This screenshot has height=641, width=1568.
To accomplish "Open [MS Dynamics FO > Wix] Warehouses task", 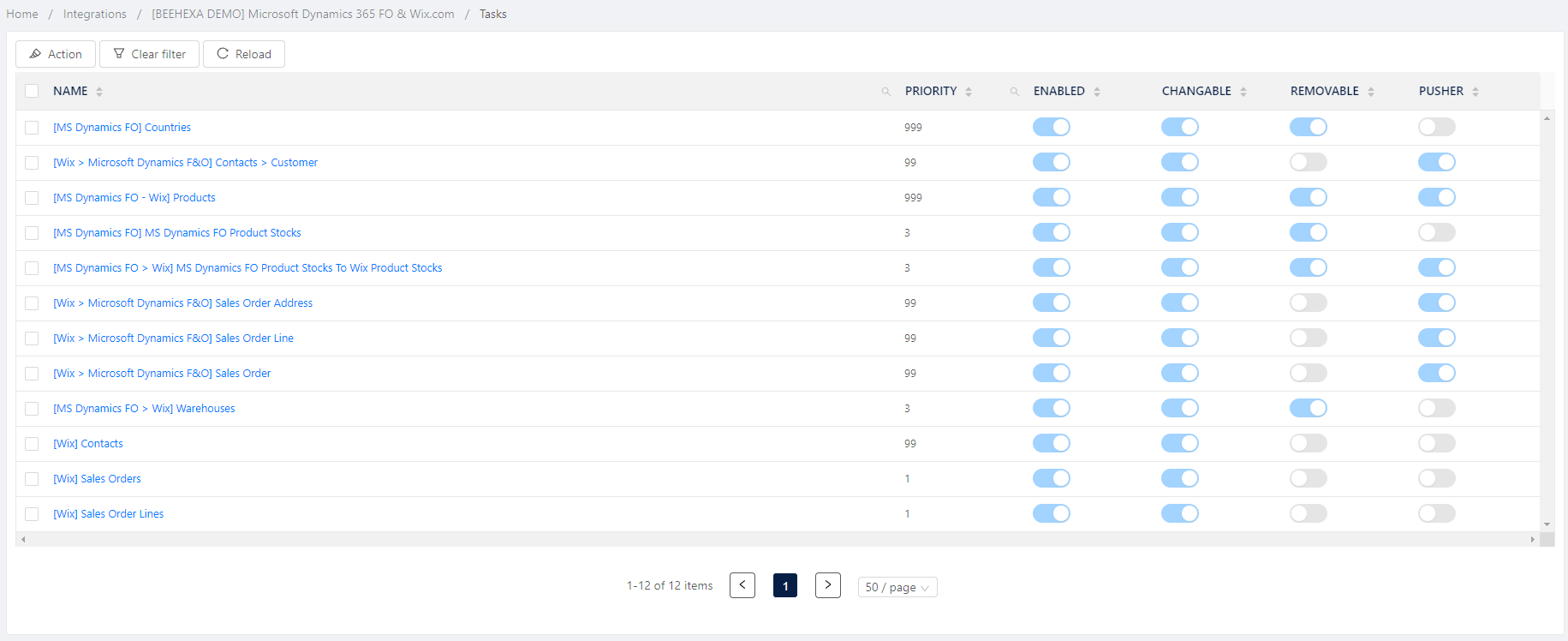I will pos(144,409).
